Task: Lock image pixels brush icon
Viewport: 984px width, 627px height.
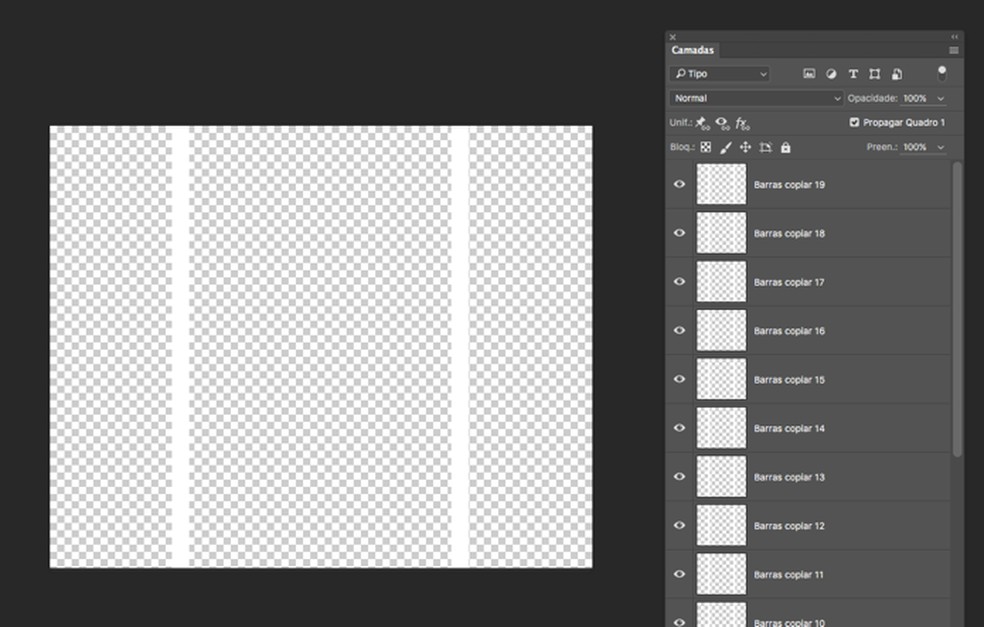Action: coord(725,147)
